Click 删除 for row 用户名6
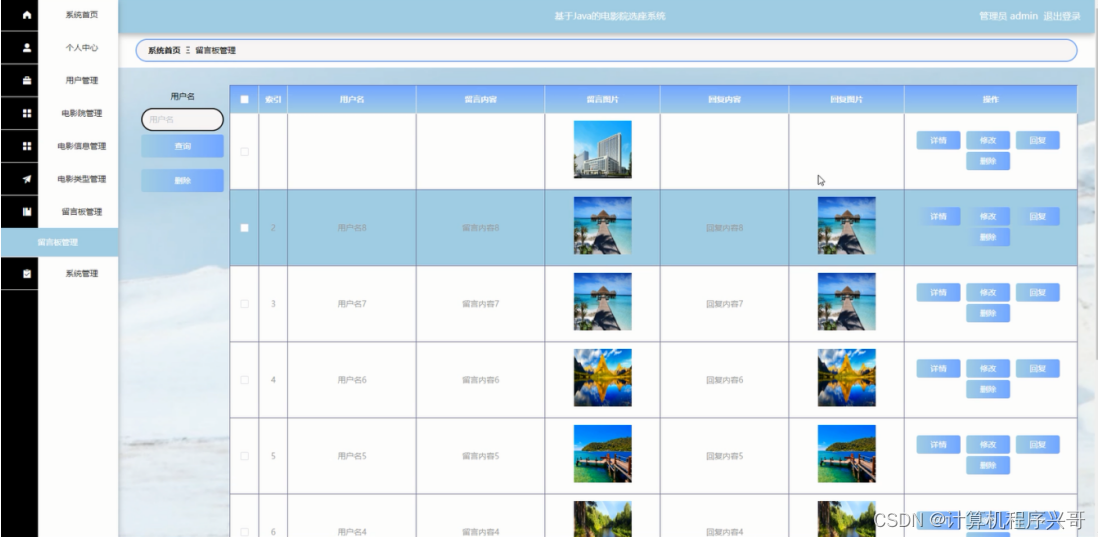This screenshot has width=1101, height=540. 988,389
